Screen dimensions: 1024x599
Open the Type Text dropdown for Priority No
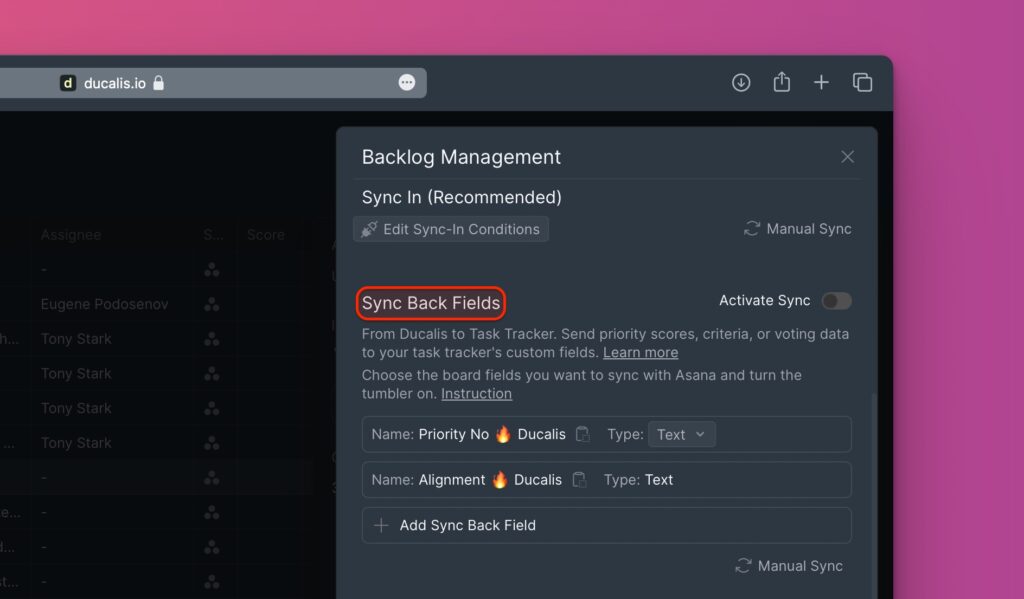click(x=681, y=434)
